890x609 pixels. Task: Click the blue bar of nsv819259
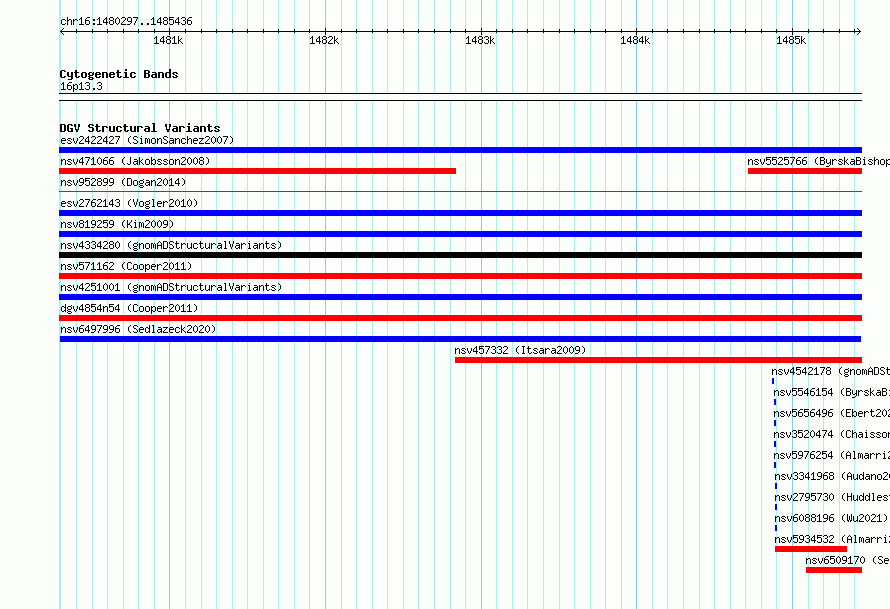460,234
